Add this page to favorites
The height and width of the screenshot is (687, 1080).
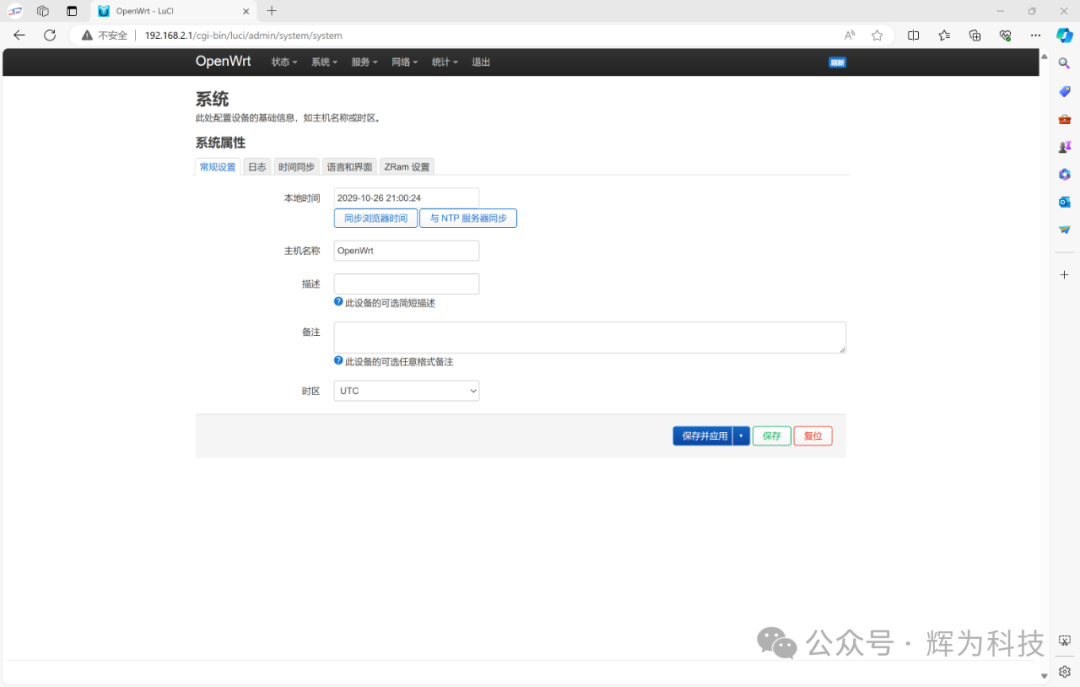(877, 34)
